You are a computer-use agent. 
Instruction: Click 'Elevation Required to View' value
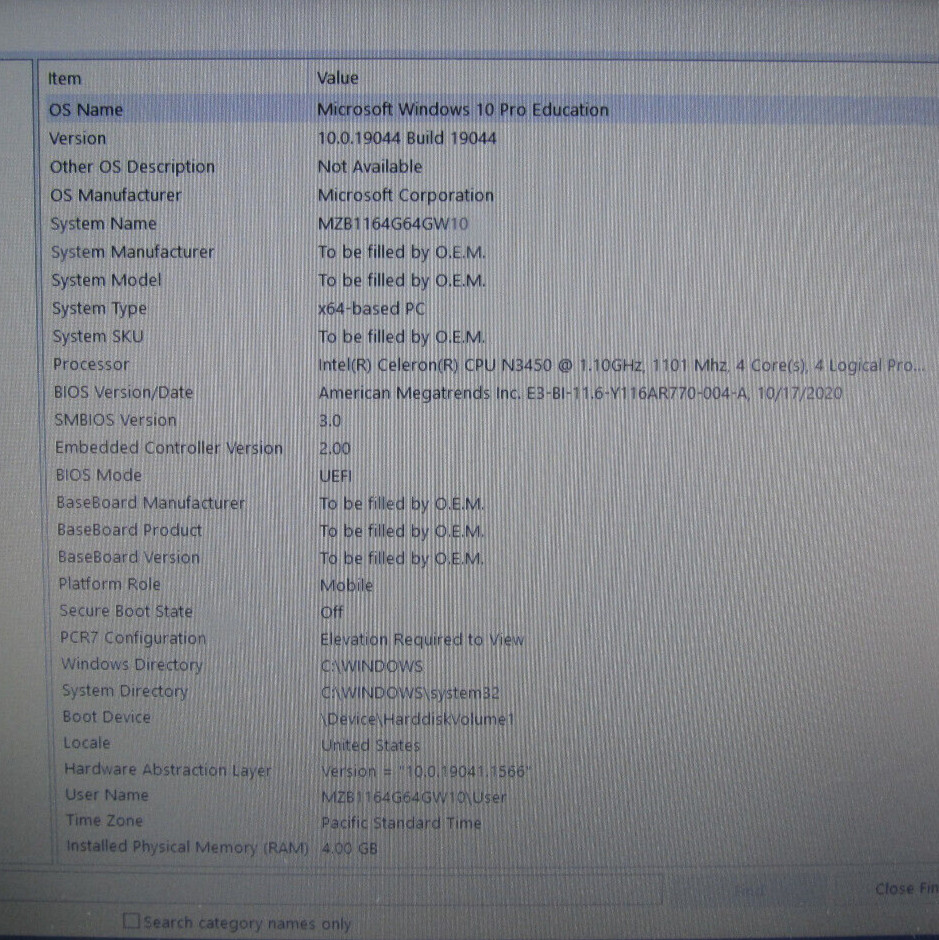[x=422, y=640]
